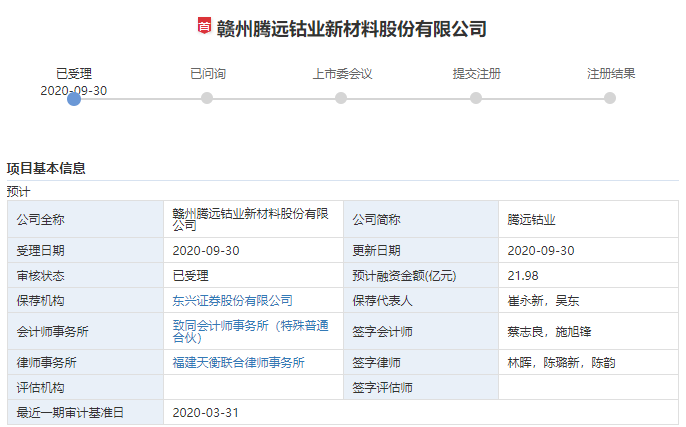This screenshot has width=686, height=427.
Task: Select the 上市委会议 stage marker dot
Action: click(341, 98)
